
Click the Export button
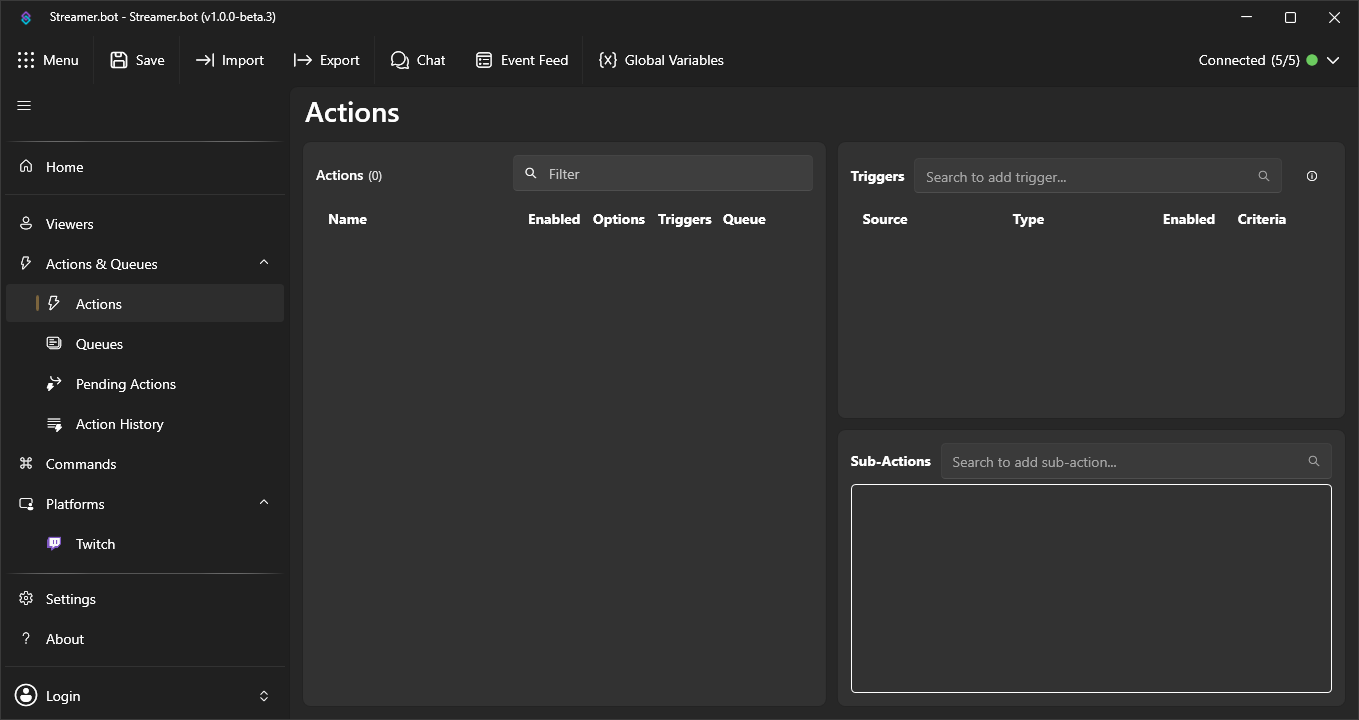pos(326,60)
